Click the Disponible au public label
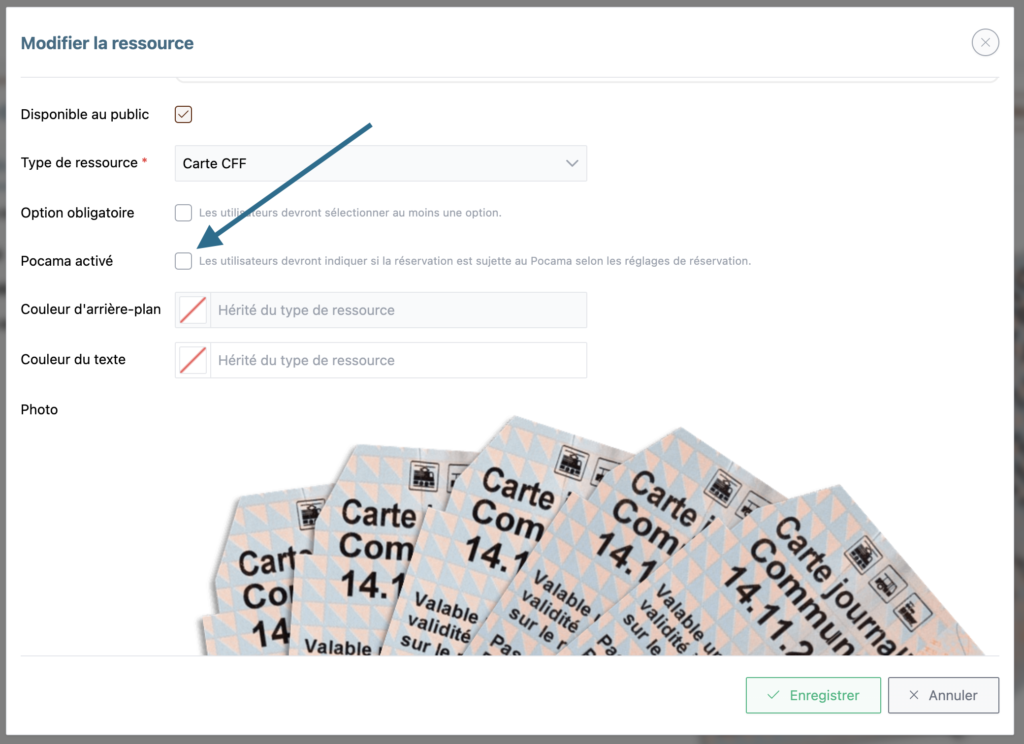The width and height of the screenshot is (1024, 744). tap(85, 114)
